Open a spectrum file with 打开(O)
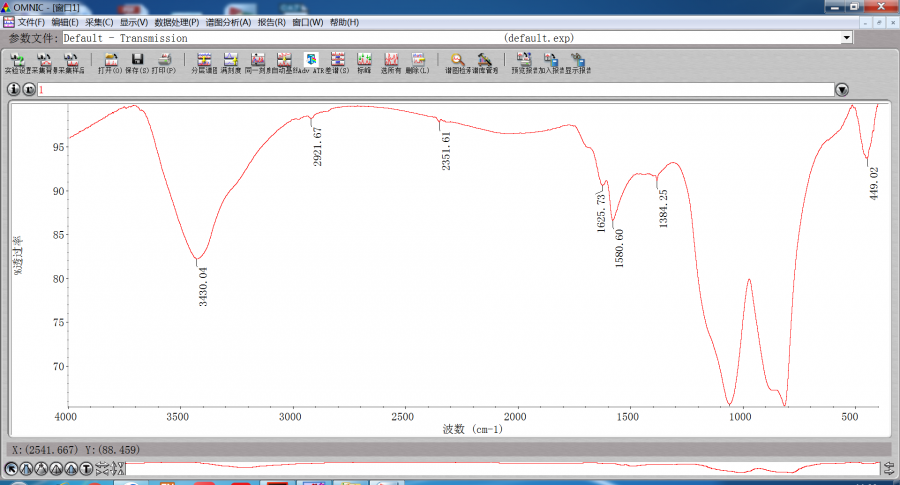Screen dimensions: 900x485 coord(110,63)
